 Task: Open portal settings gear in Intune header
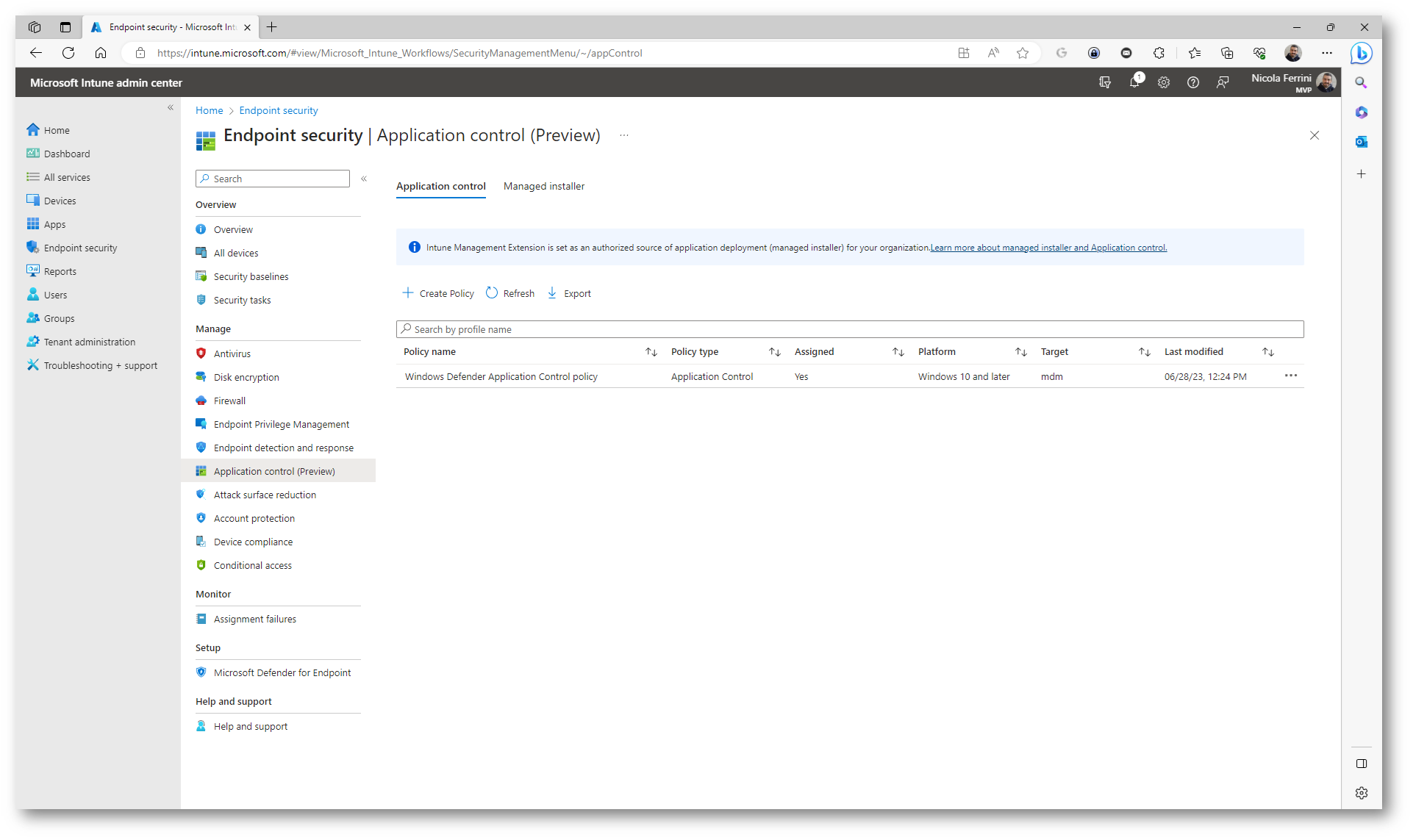coord(1164,82)
